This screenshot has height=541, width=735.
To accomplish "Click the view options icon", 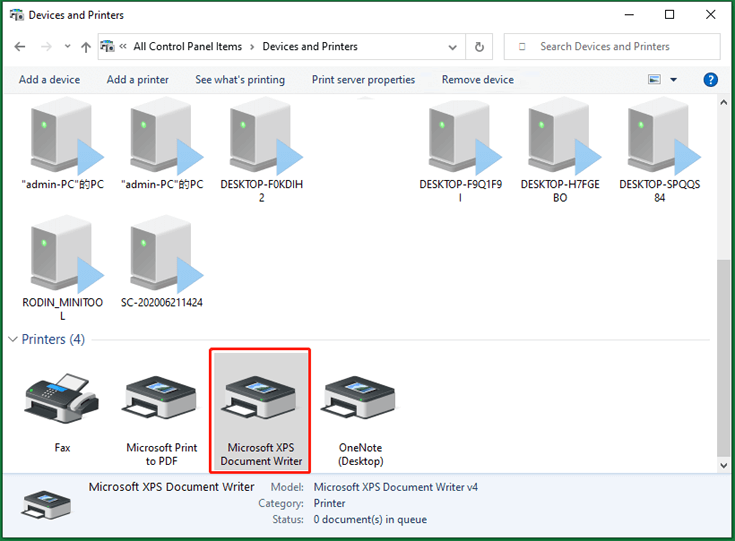I will [x=654, y=80].
